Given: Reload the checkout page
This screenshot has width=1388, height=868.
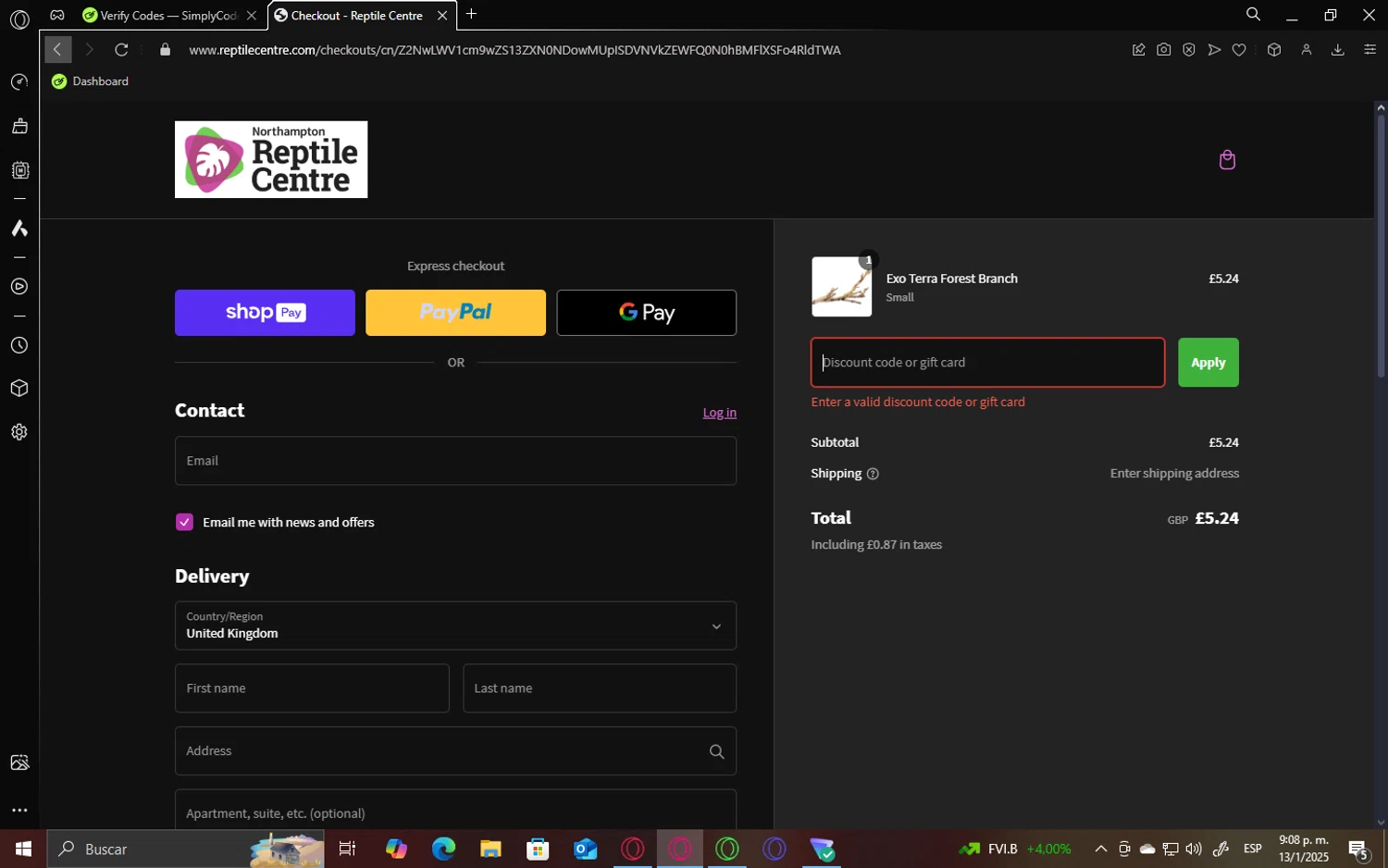Looking at the screenshot, I should pos(121,50).
